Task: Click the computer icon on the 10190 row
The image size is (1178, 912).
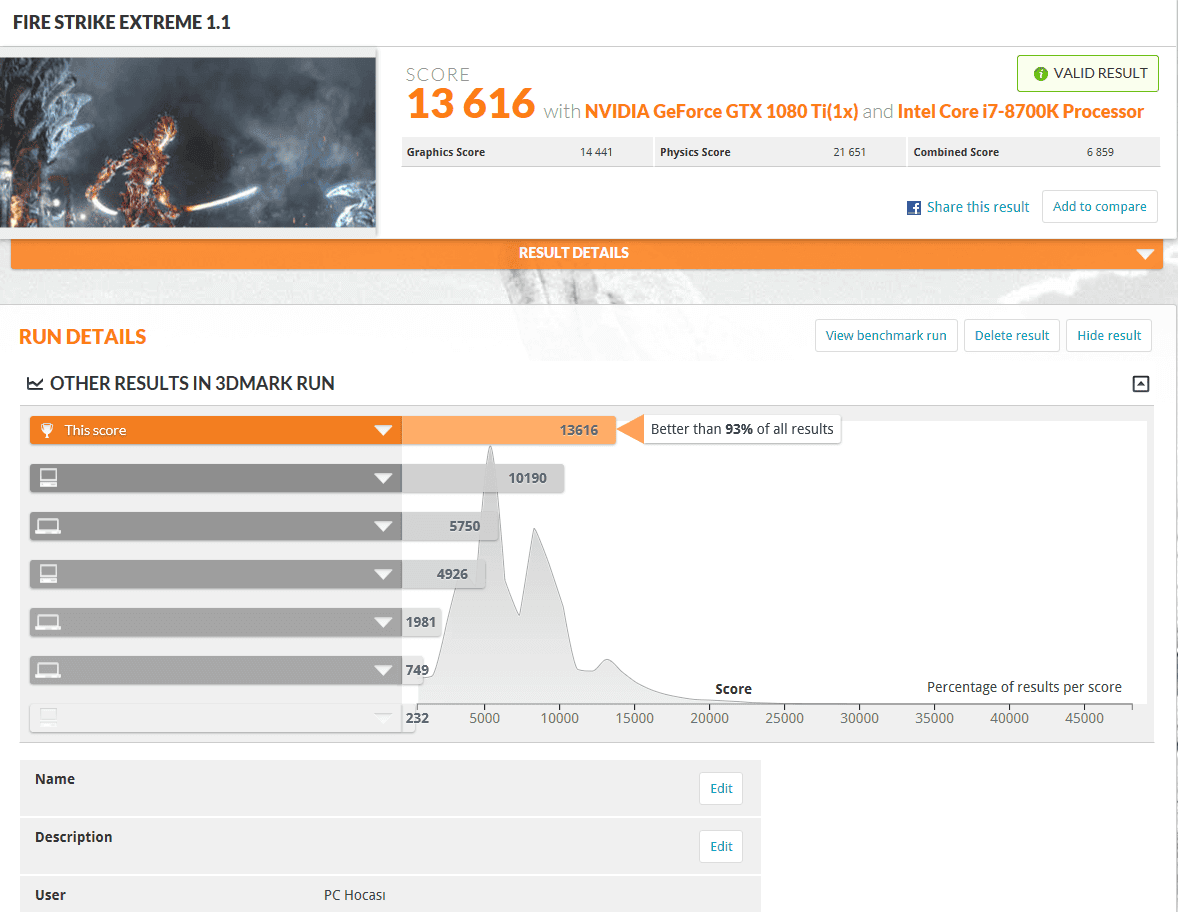Action: click(x=47, y=478)
